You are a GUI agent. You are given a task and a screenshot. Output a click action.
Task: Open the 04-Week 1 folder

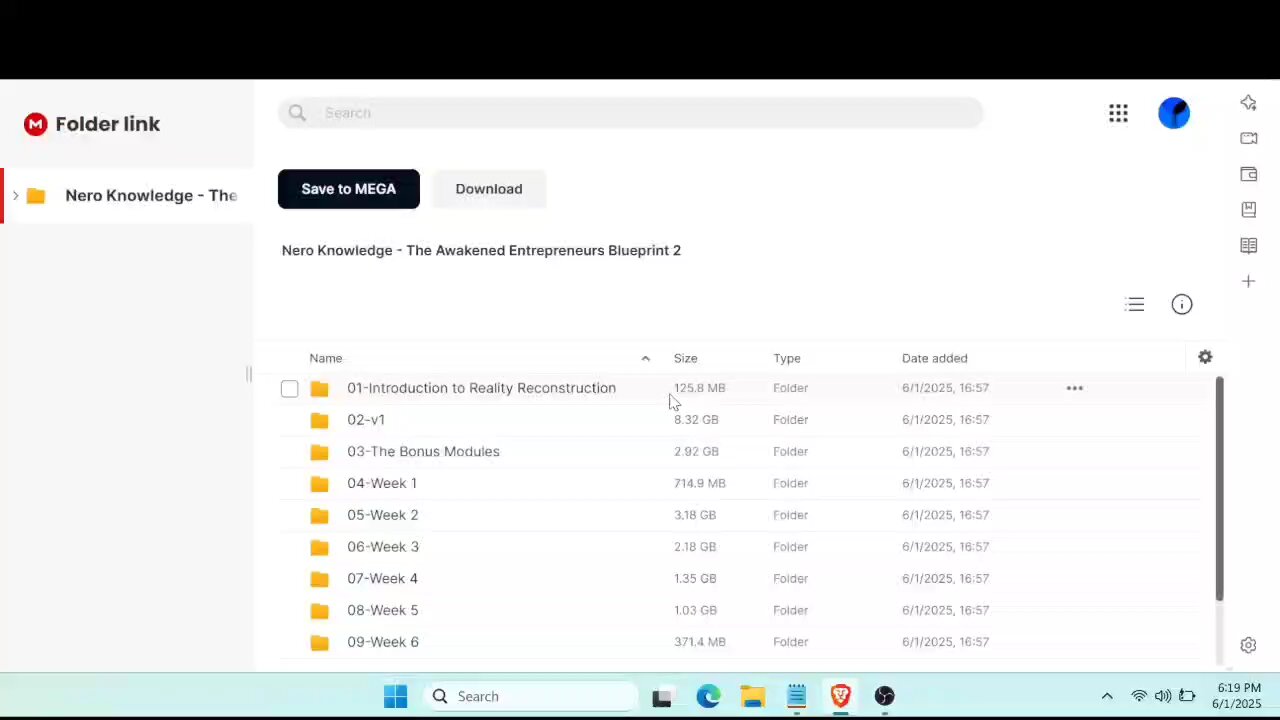coord(382,484)
